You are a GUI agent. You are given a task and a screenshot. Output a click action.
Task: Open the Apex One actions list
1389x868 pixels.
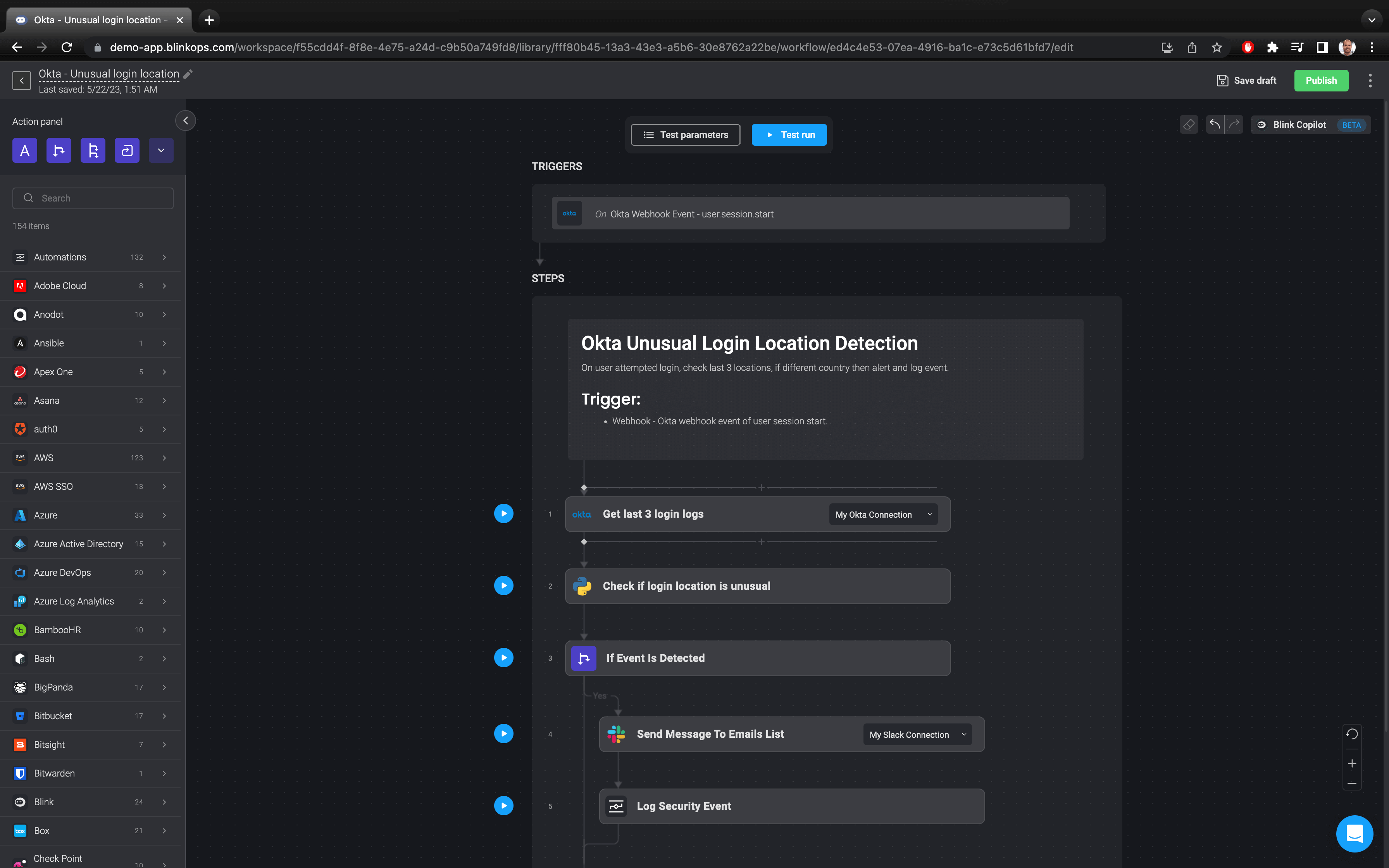91,372
